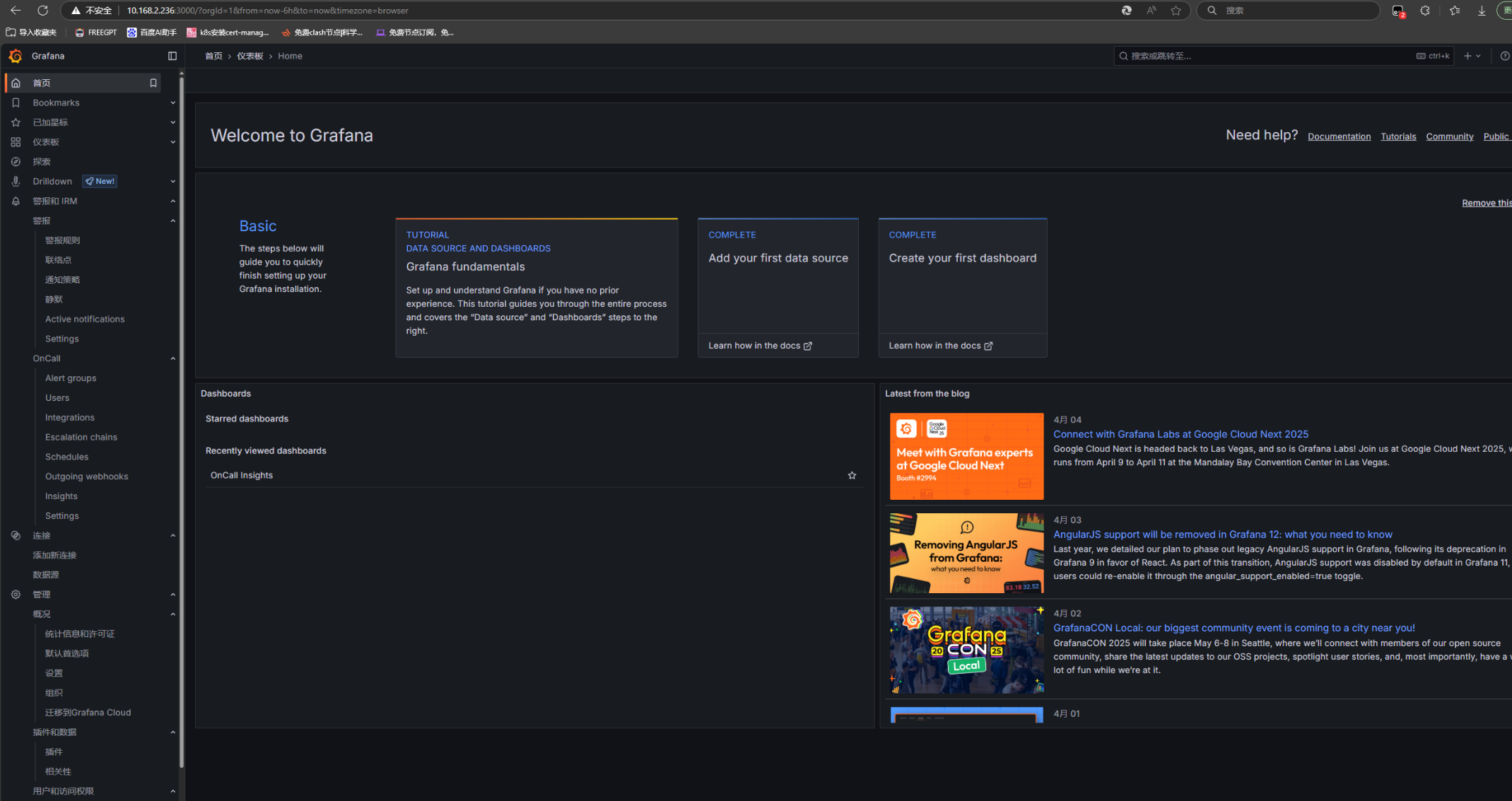
Task: Open Outgoing webhooks menu item
Action: pyautogui.click(x=87, y=476)
